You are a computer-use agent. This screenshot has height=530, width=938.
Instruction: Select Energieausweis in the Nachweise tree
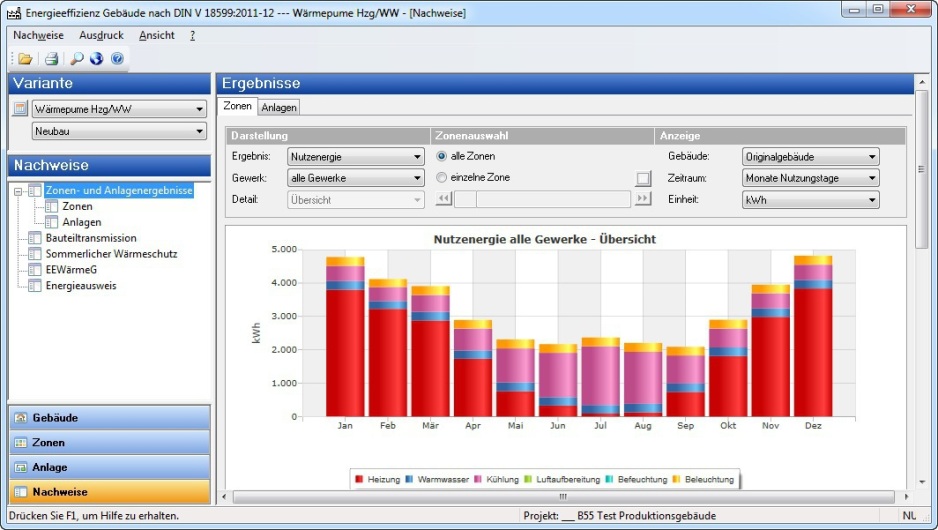[x=81, y=286]
